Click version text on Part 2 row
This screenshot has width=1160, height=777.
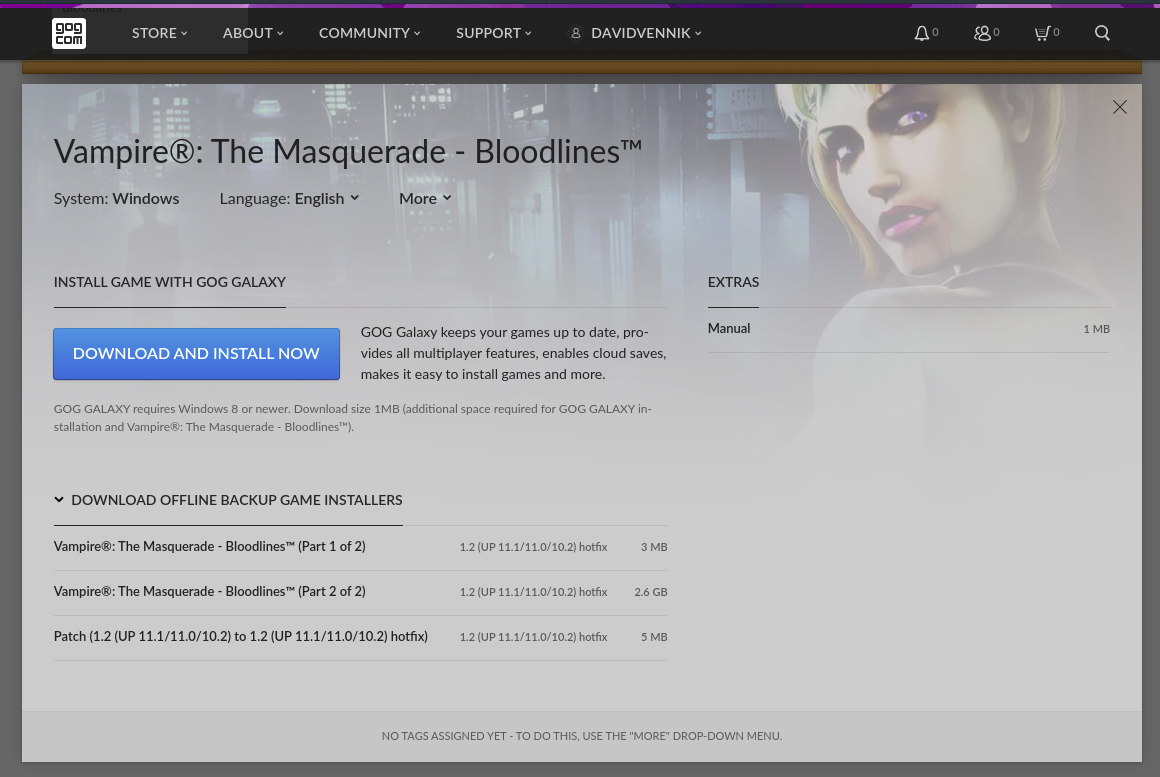(533, 592)
